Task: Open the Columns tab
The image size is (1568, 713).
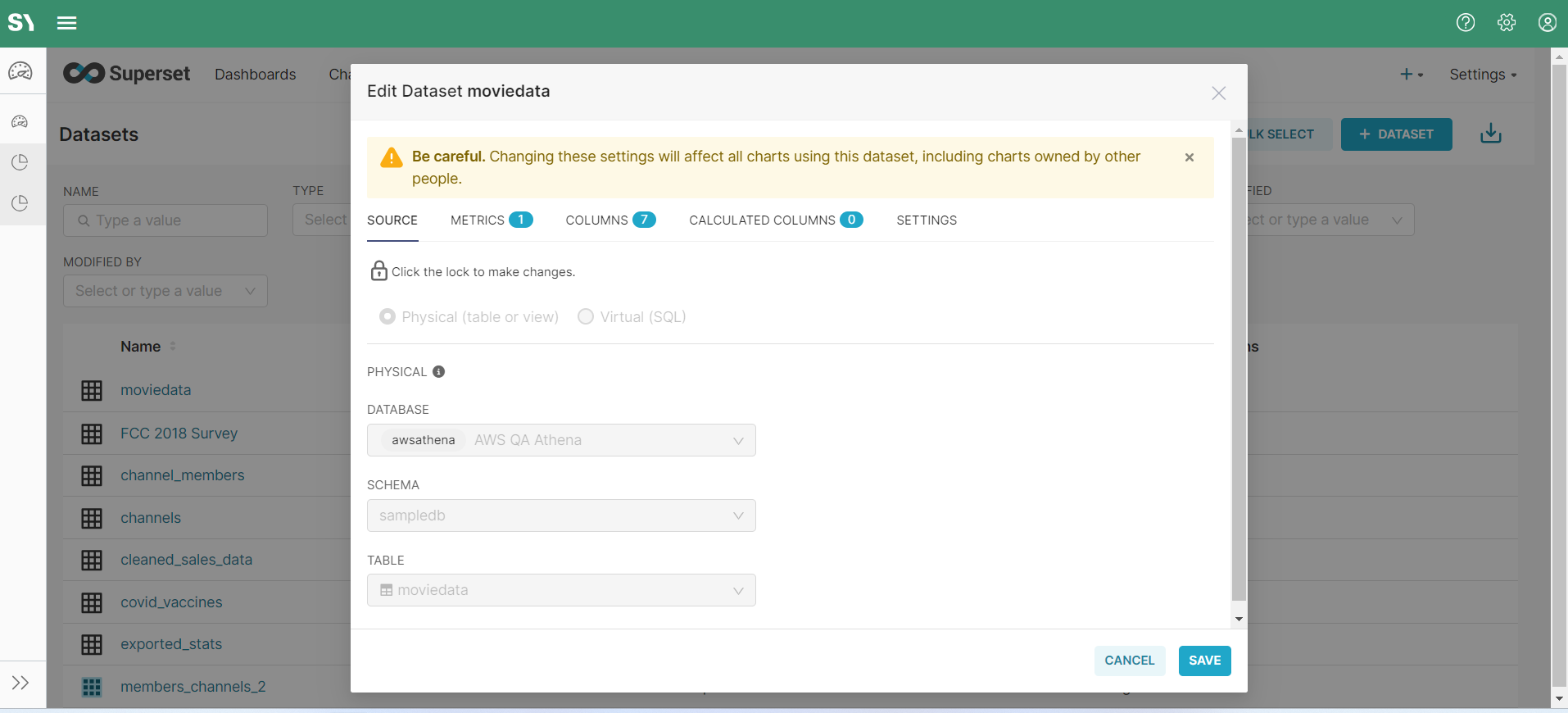Action: pos(610,220)
